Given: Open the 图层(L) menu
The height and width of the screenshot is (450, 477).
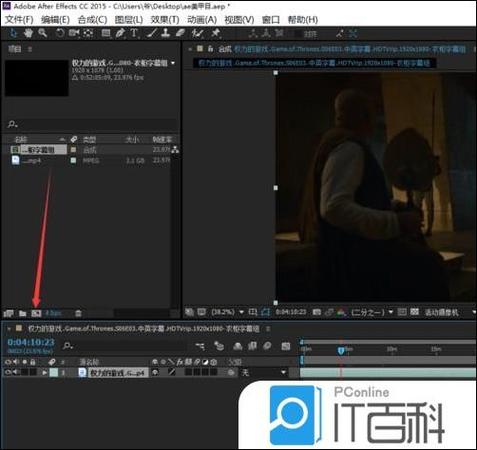Looking at the screenshot, I should pyautogui.click(x=129, y=20).
